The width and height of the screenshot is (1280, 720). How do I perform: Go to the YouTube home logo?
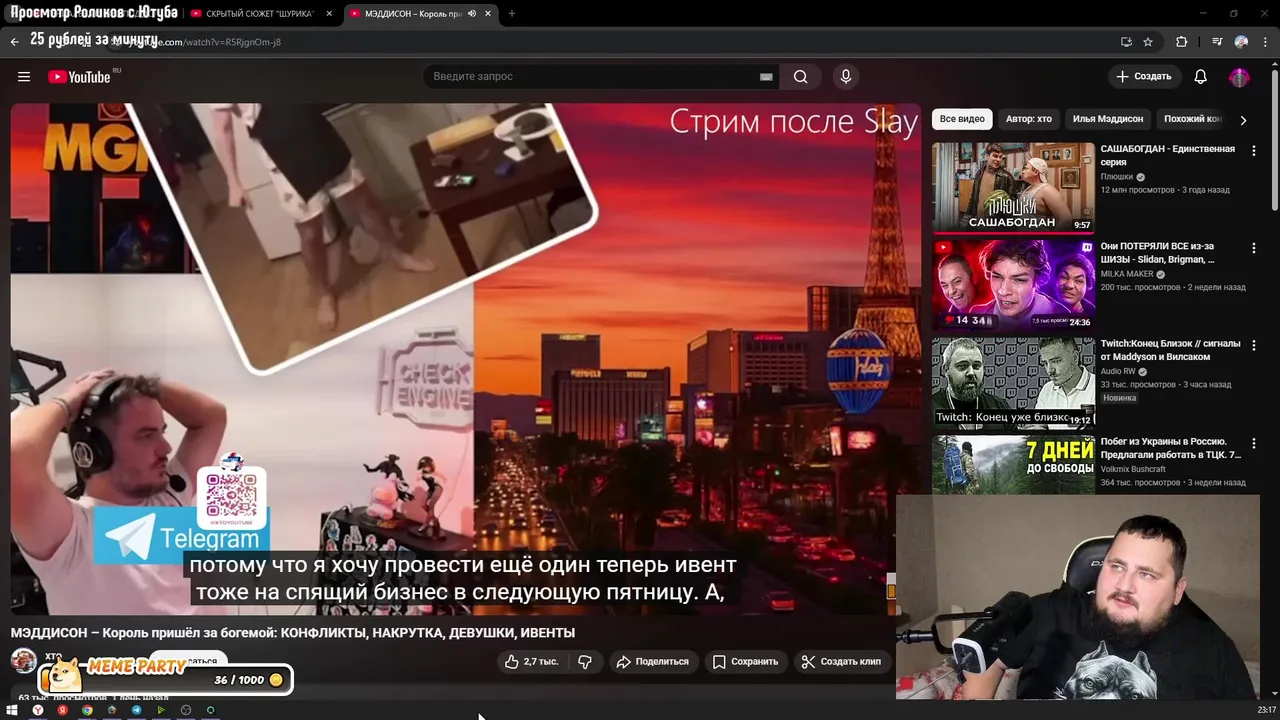(79, 77)
